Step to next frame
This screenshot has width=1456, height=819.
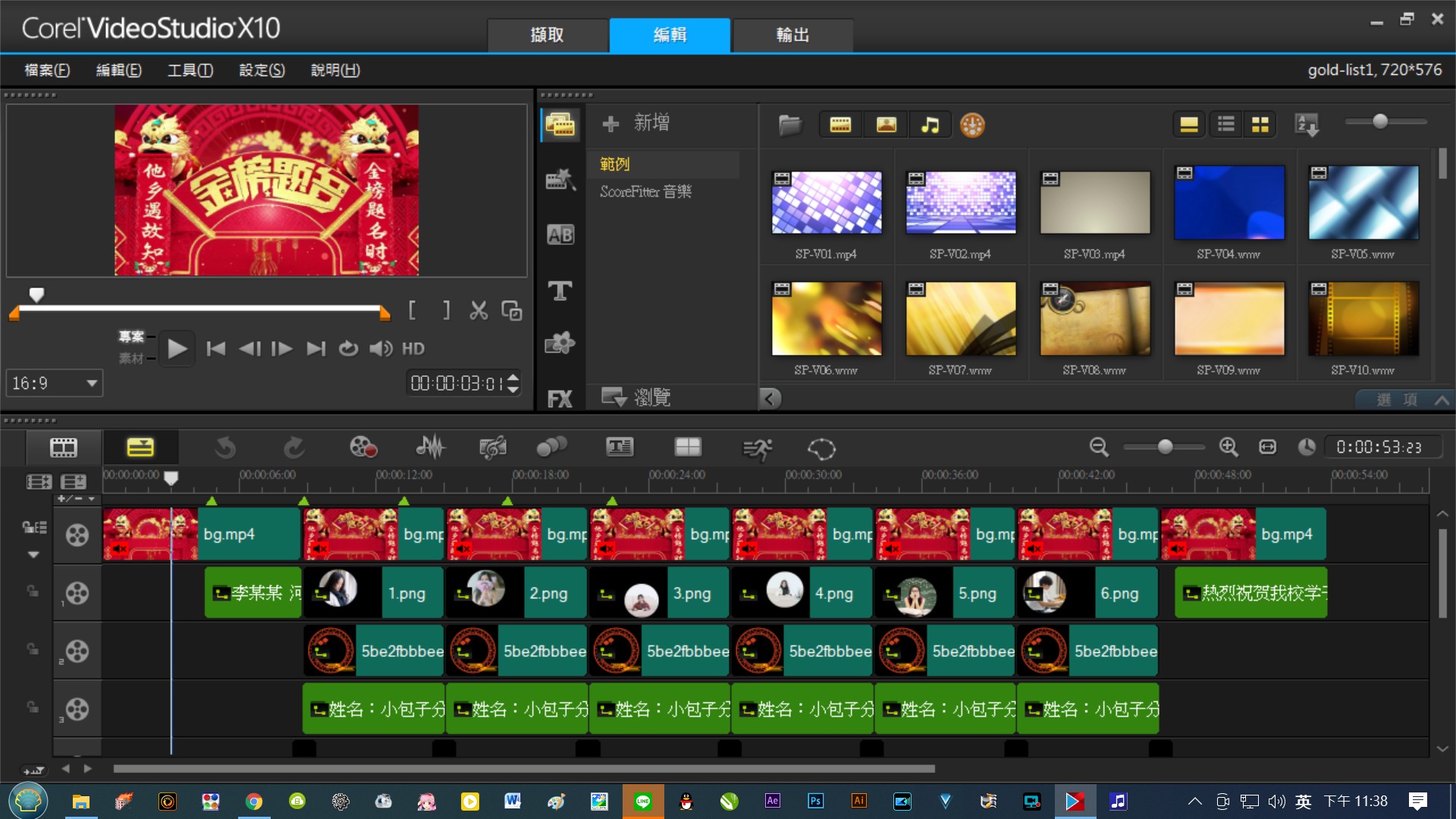(282, 349)
